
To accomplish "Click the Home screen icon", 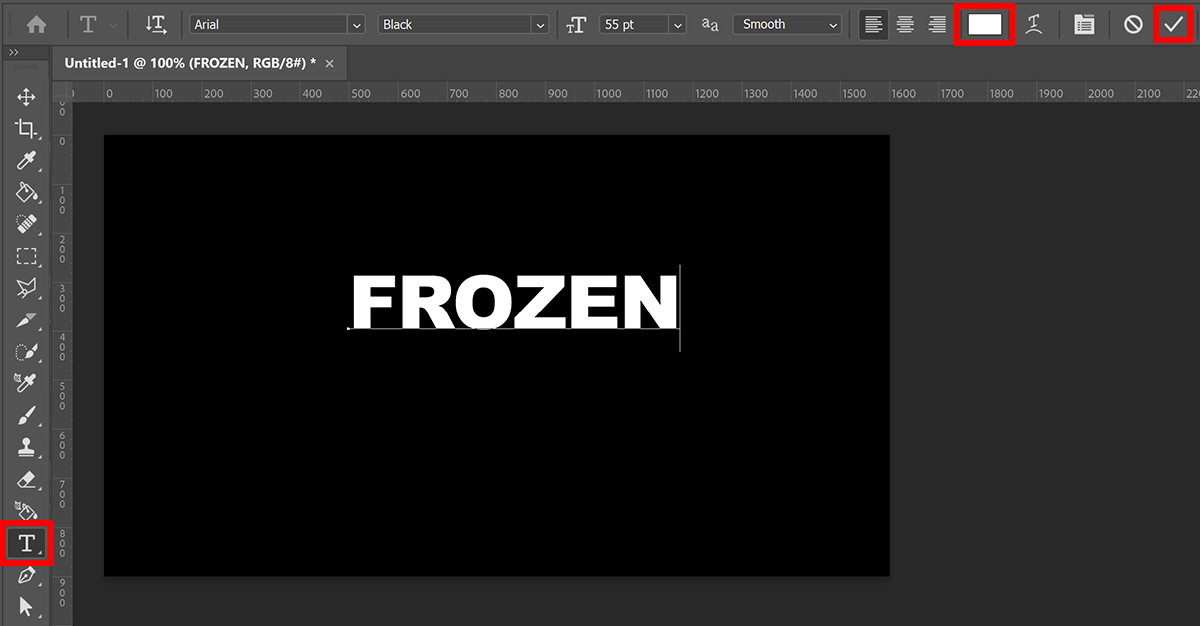I will click(x=37, y=23).
